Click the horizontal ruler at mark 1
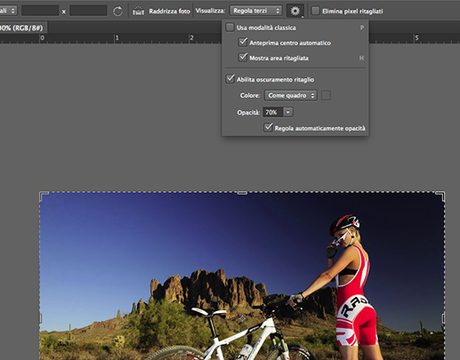The width and height of the screenshot is (460, 360). (117, 38)
